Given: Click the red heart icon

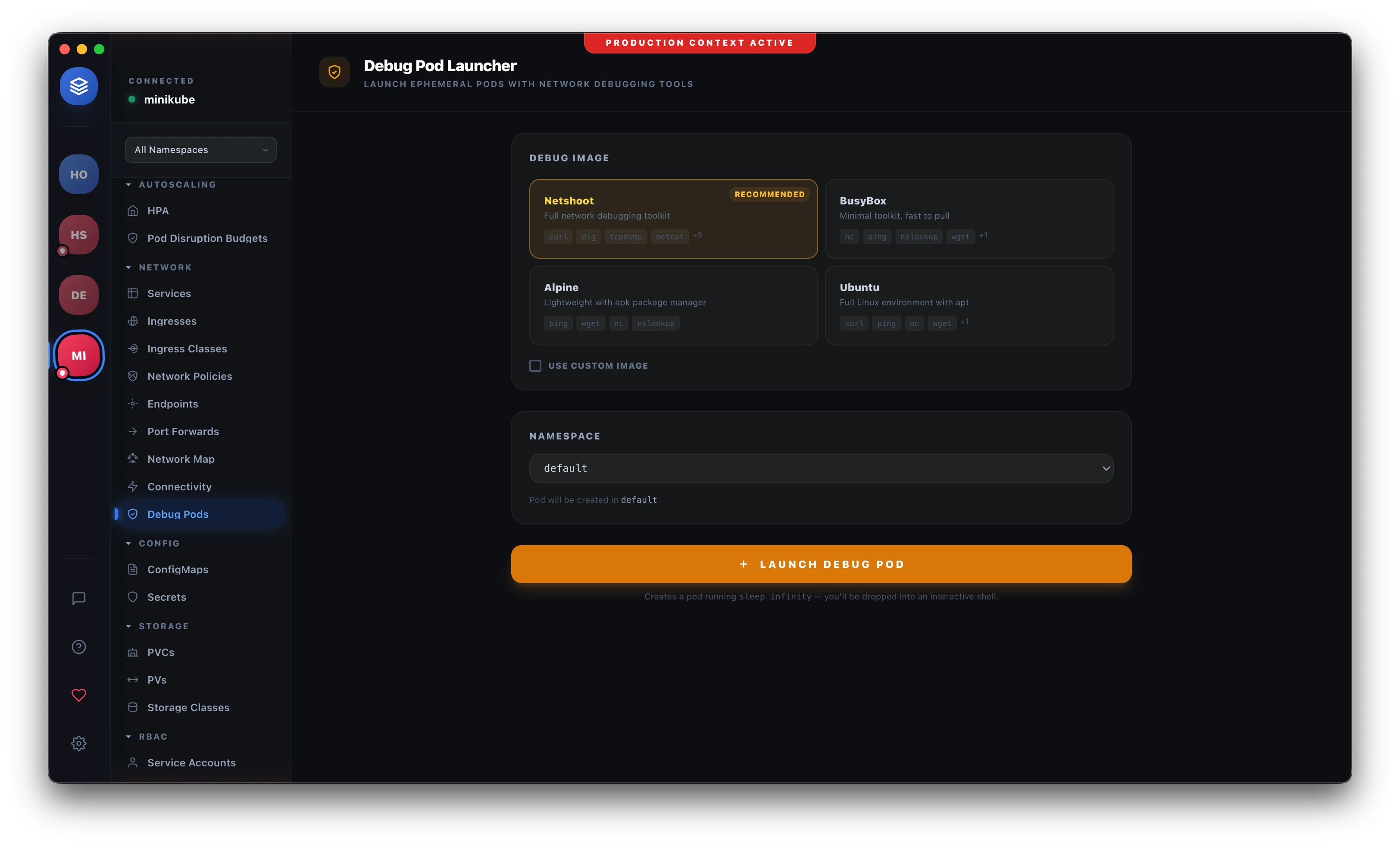Looking at the screenshot, I should [78, 695].
